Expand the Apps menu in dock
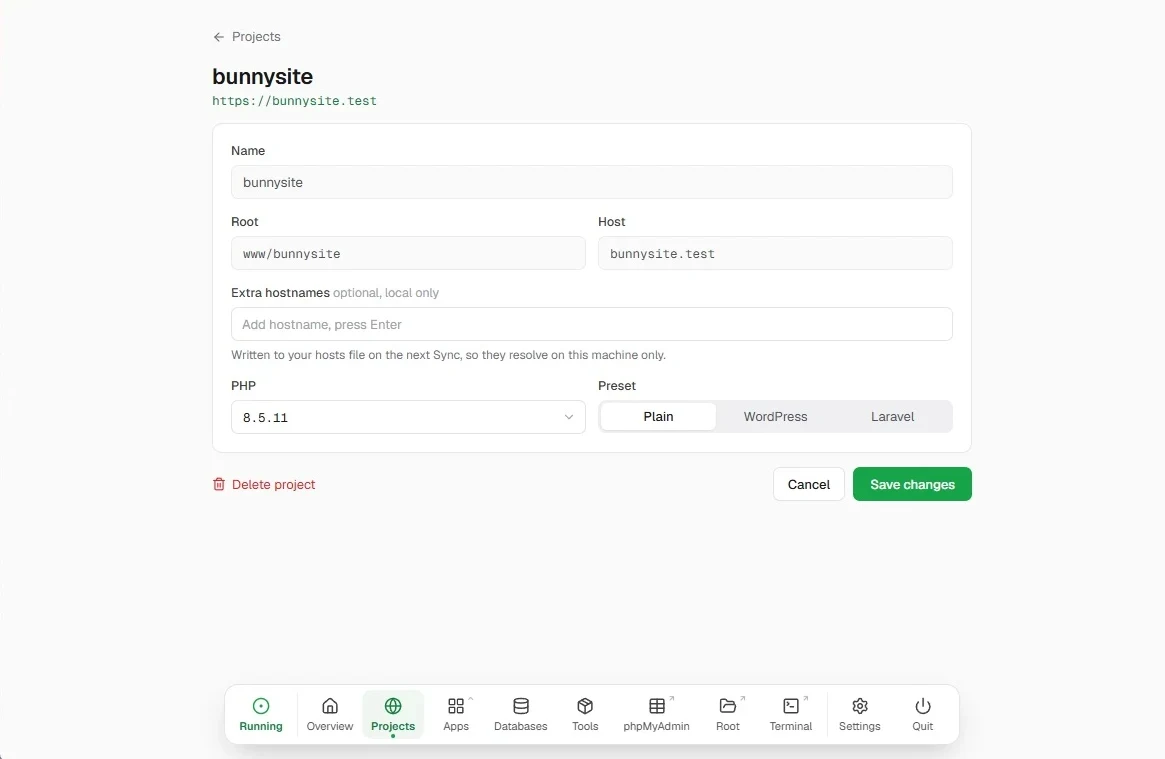Image resolution: width=1165 pixels, height=759 pixels. pos(456,714)
